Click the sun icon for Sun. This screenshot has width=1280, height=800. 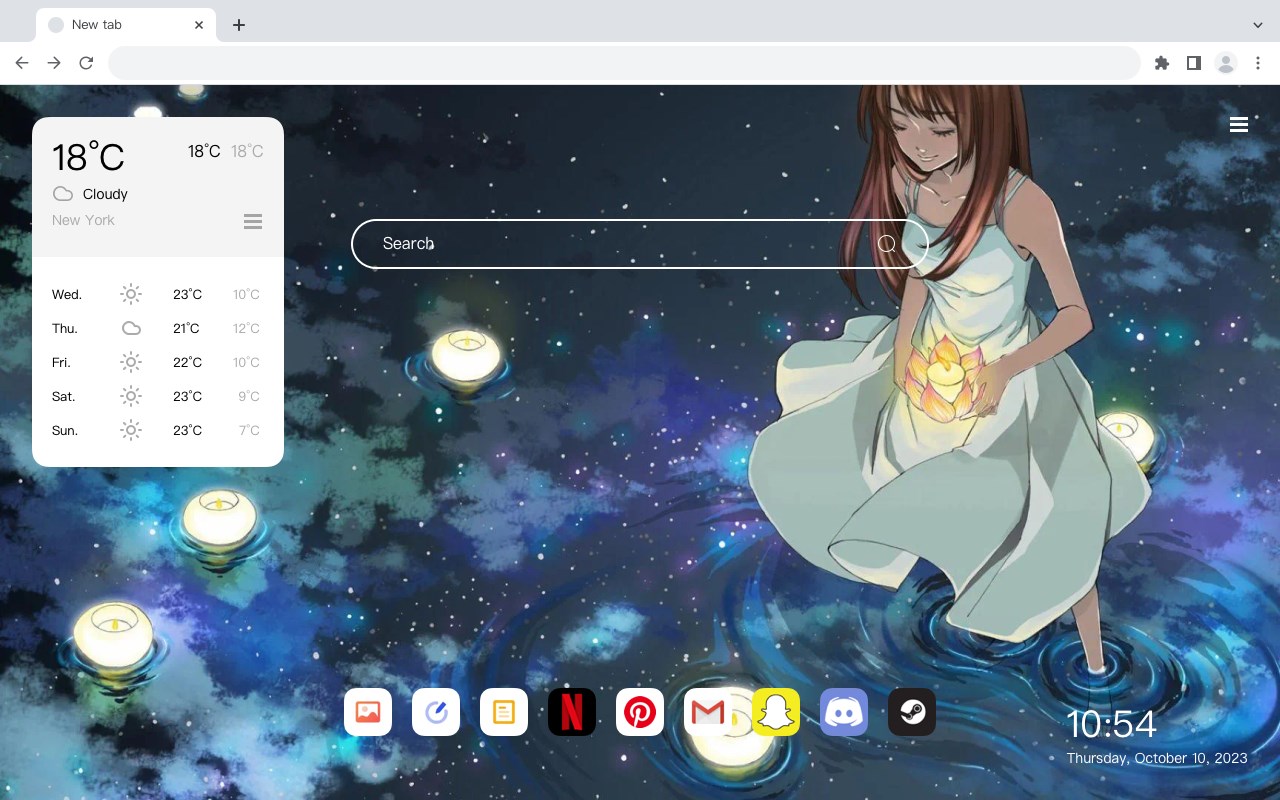coord(131,430)
